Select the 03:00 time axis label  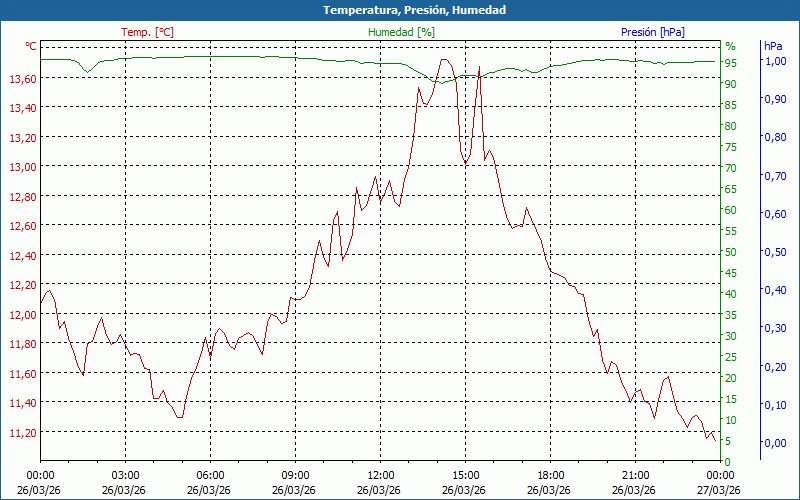[125, 475]
